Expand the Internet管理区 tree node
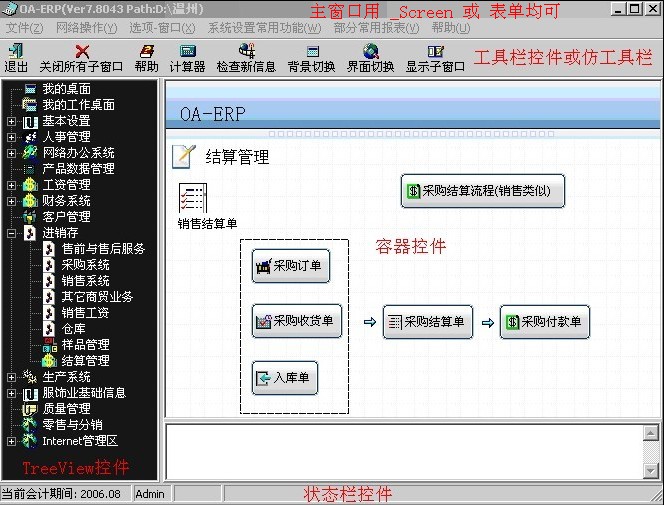The width and height of the screenshot is (664, 505). point(11,441)
